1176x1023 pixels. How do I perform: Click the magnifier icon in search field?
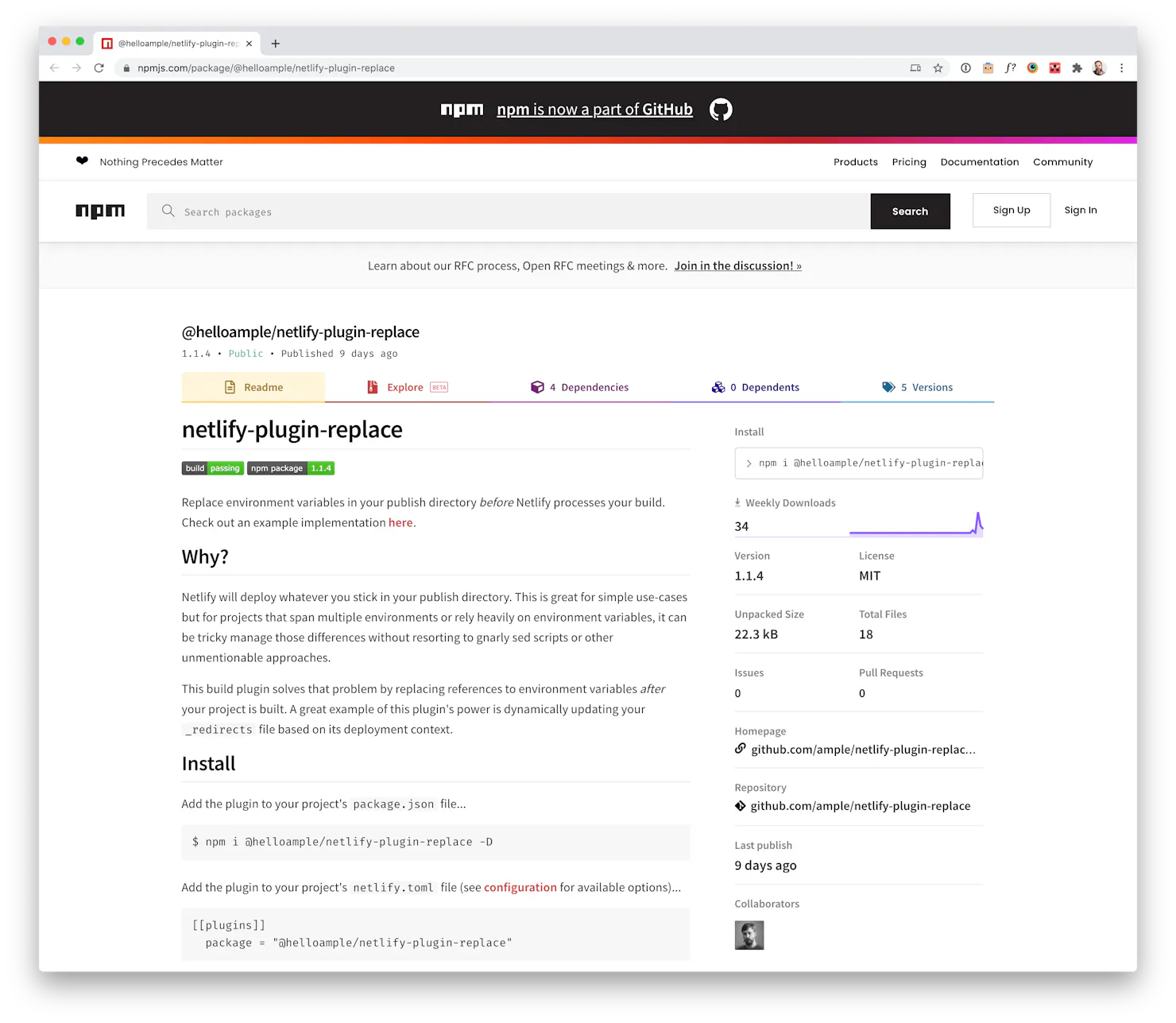click(168, 211)
